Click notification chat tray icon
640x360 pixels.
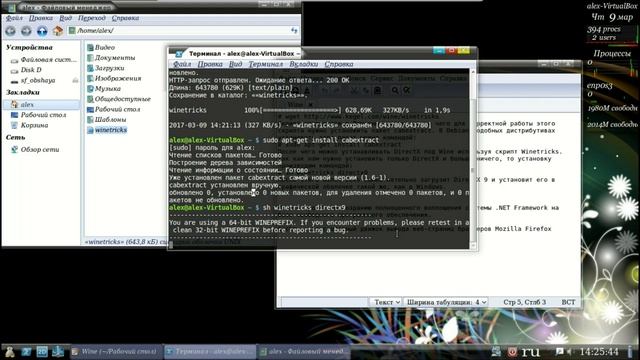point(560,351)
